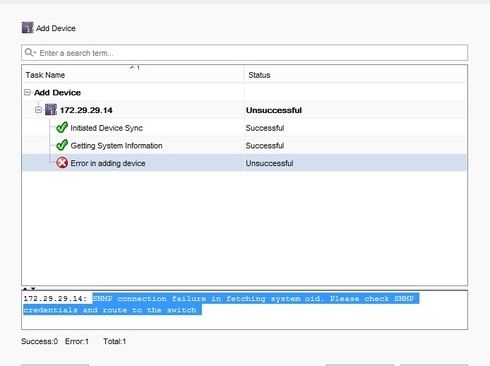This screenshot has height=366, width=490.
Task: Select the 172.29.29.14 tree row
Action: [244, 110]
